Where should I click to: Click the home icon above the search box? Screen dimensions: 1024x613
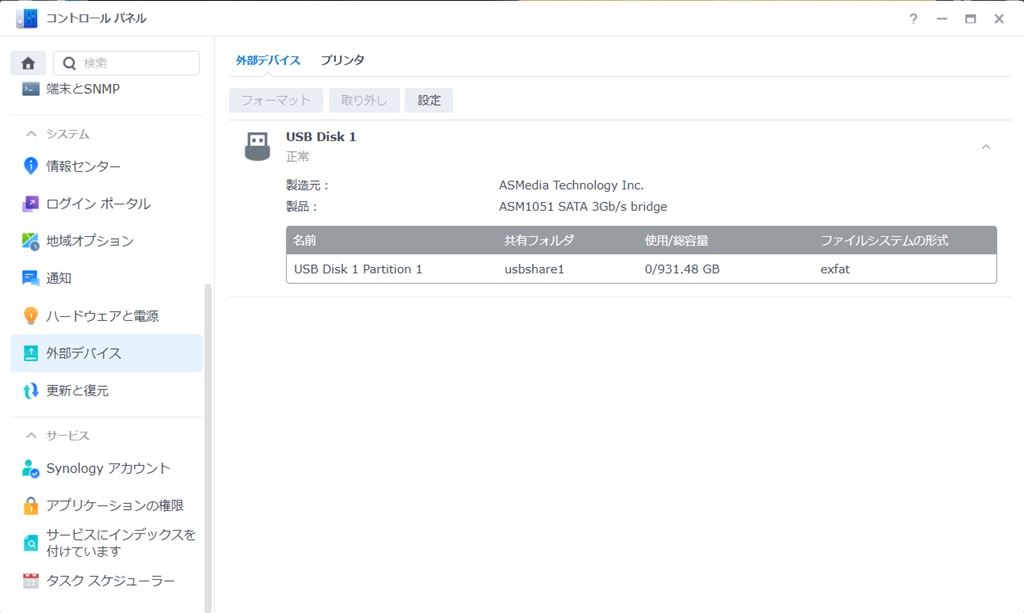27,62
